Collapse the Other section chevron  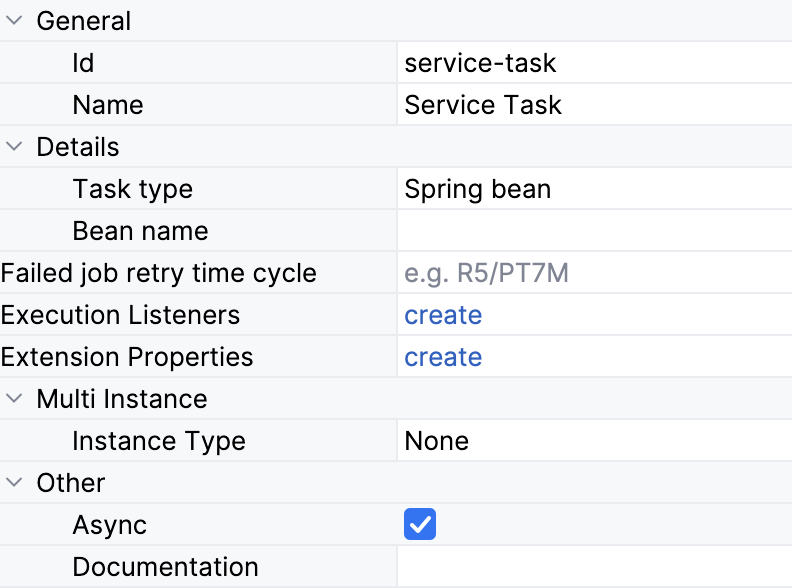(14, 483)
